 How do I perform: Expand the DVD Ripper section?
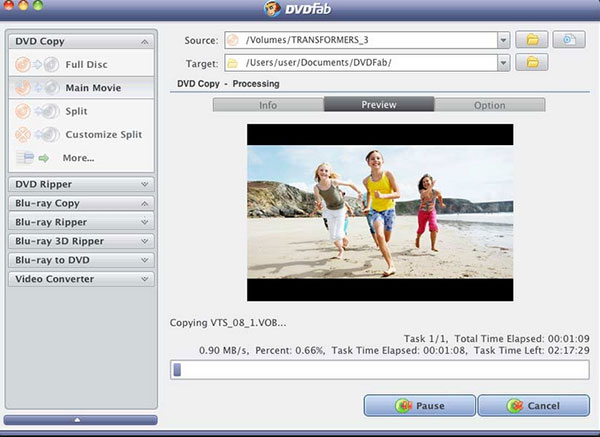(145, 184)
